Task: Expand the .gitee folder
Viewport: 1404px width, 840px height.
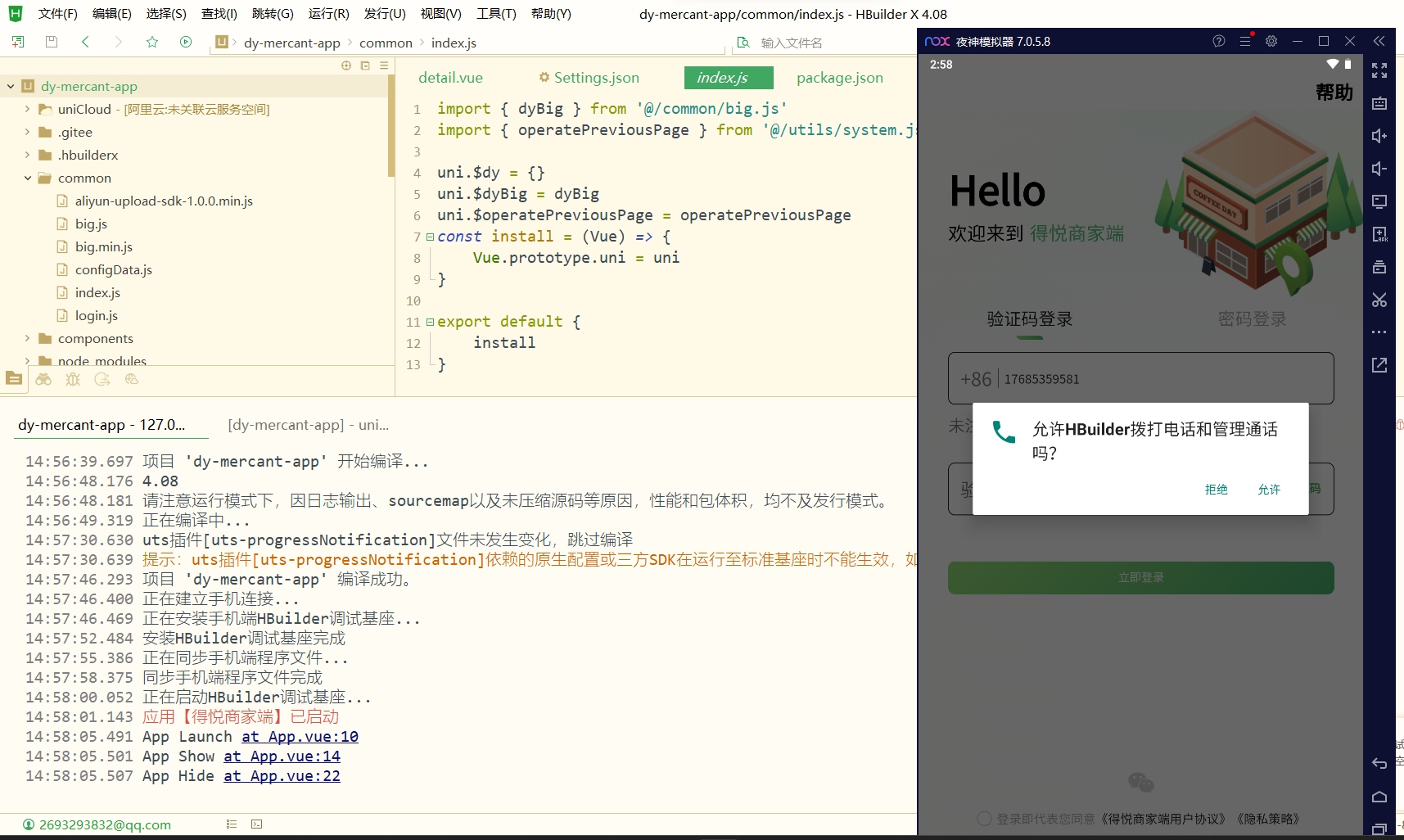Action: 27,132
